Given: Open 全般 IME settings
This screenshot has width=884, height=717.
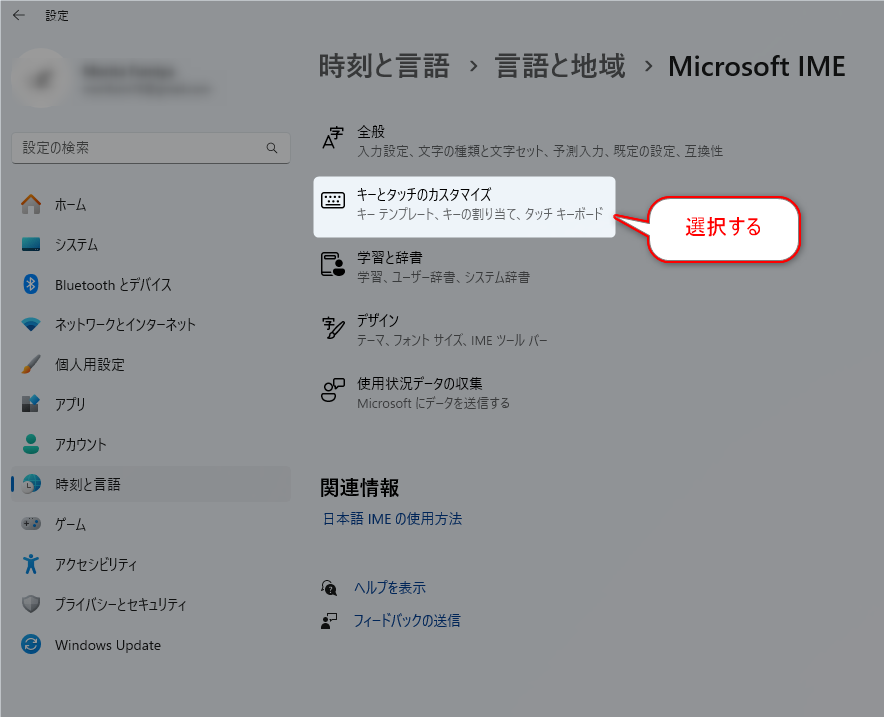Looking at the screenshot, I should (522, 141).
